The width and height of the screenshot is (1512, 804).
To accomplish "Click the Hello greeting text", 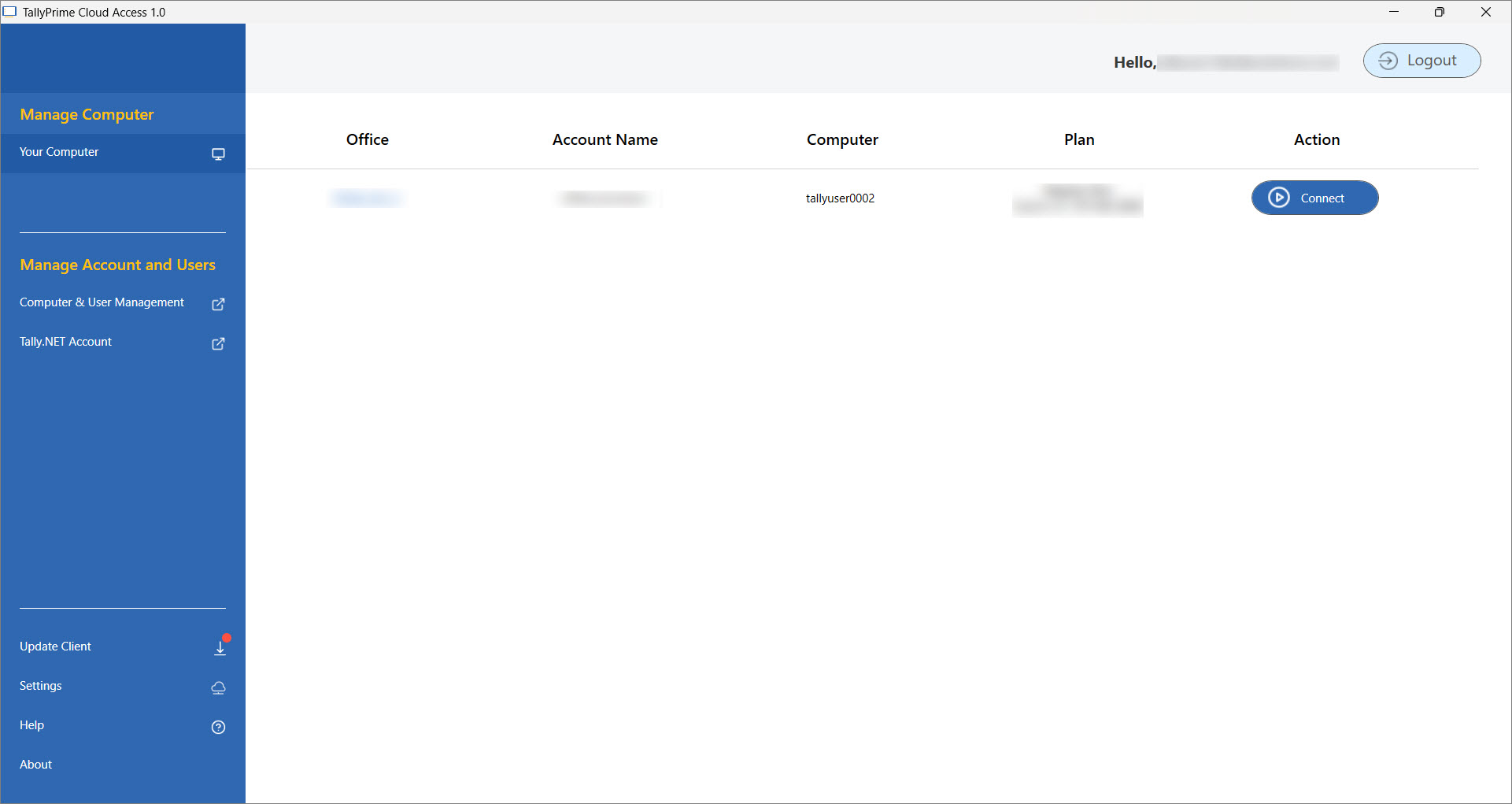I will [1135, 62].
